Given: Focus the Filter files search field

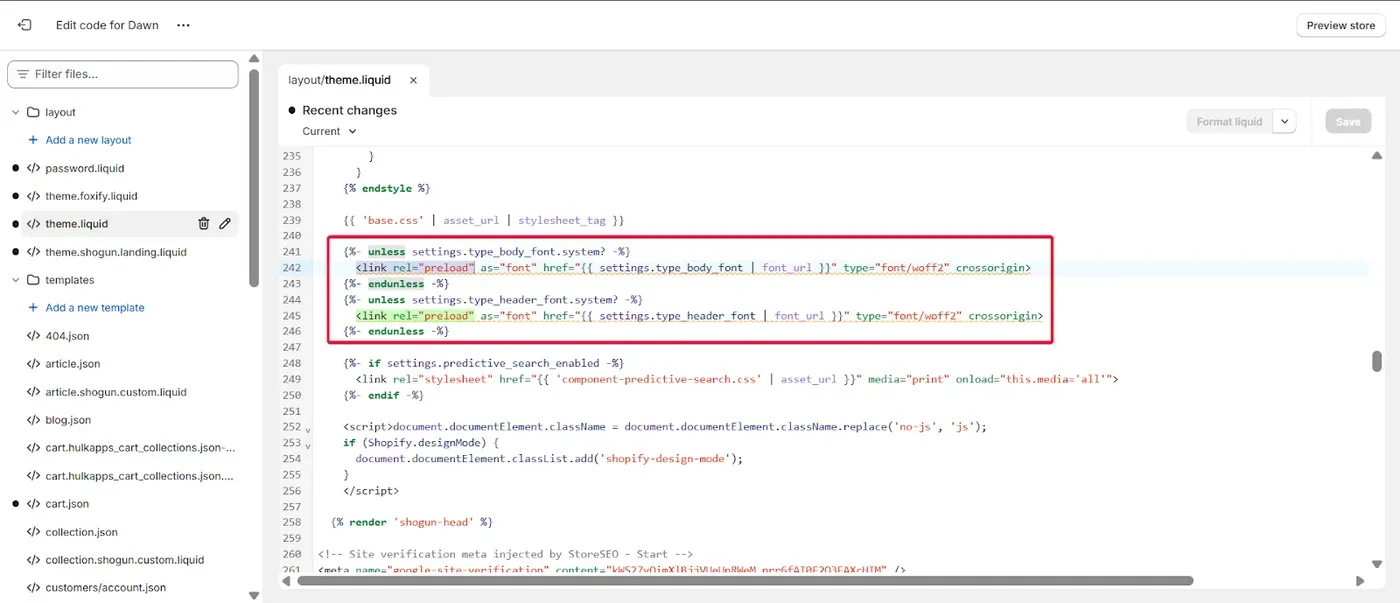Looking at the screenshot, I should tap(123, 74).
